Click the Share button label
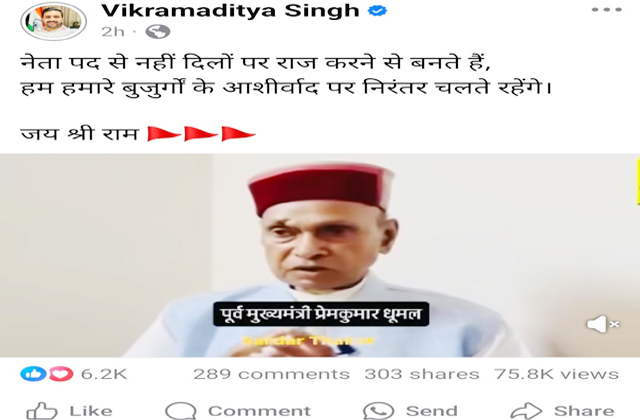Viewport: 640px width, 420px height. 584,411
